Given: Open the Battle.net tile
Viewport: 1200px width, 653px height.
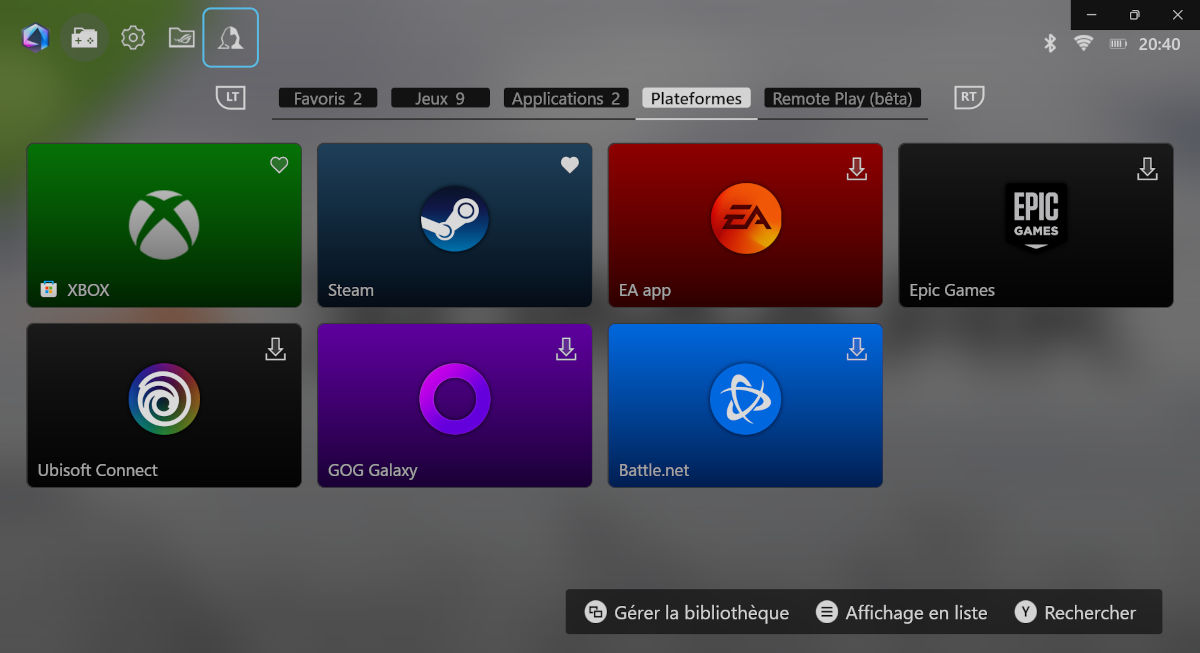Looking at the screenshot, I should [745, 405].
